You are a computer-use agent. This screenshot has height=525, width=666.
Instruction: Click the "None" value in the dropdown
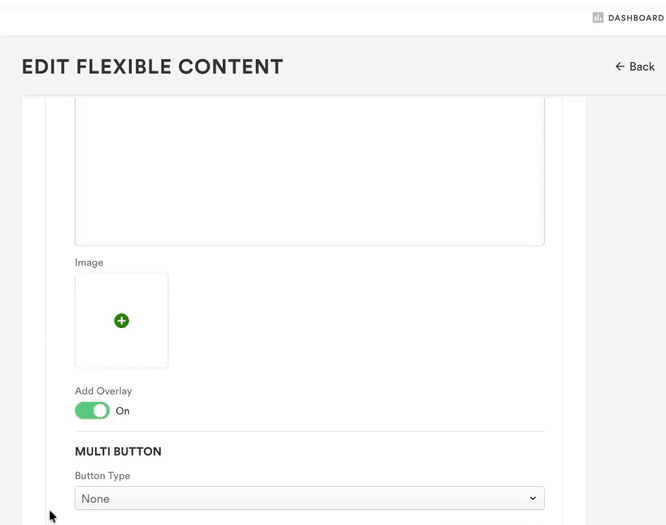(x=96, y=499)
